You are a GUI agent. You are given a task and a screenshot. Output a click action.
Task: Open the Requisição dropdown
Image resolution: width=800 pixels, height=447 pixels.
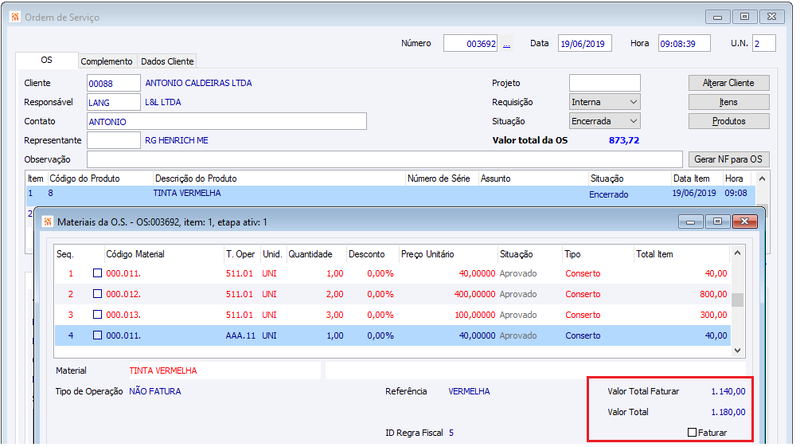605,102
